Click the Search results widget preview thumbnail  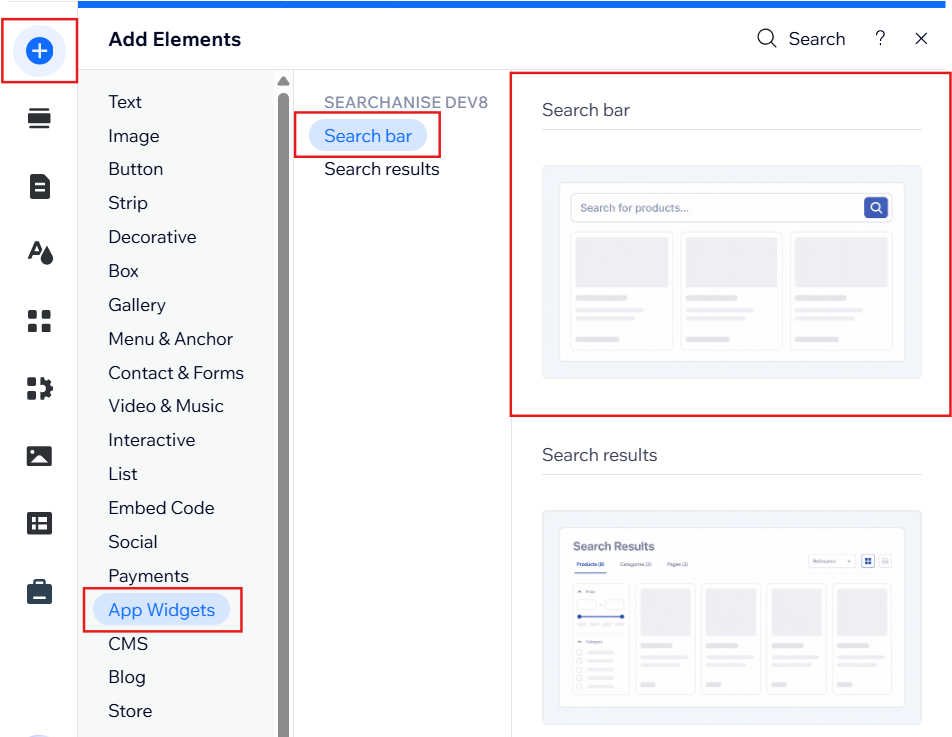pos(732,617)
